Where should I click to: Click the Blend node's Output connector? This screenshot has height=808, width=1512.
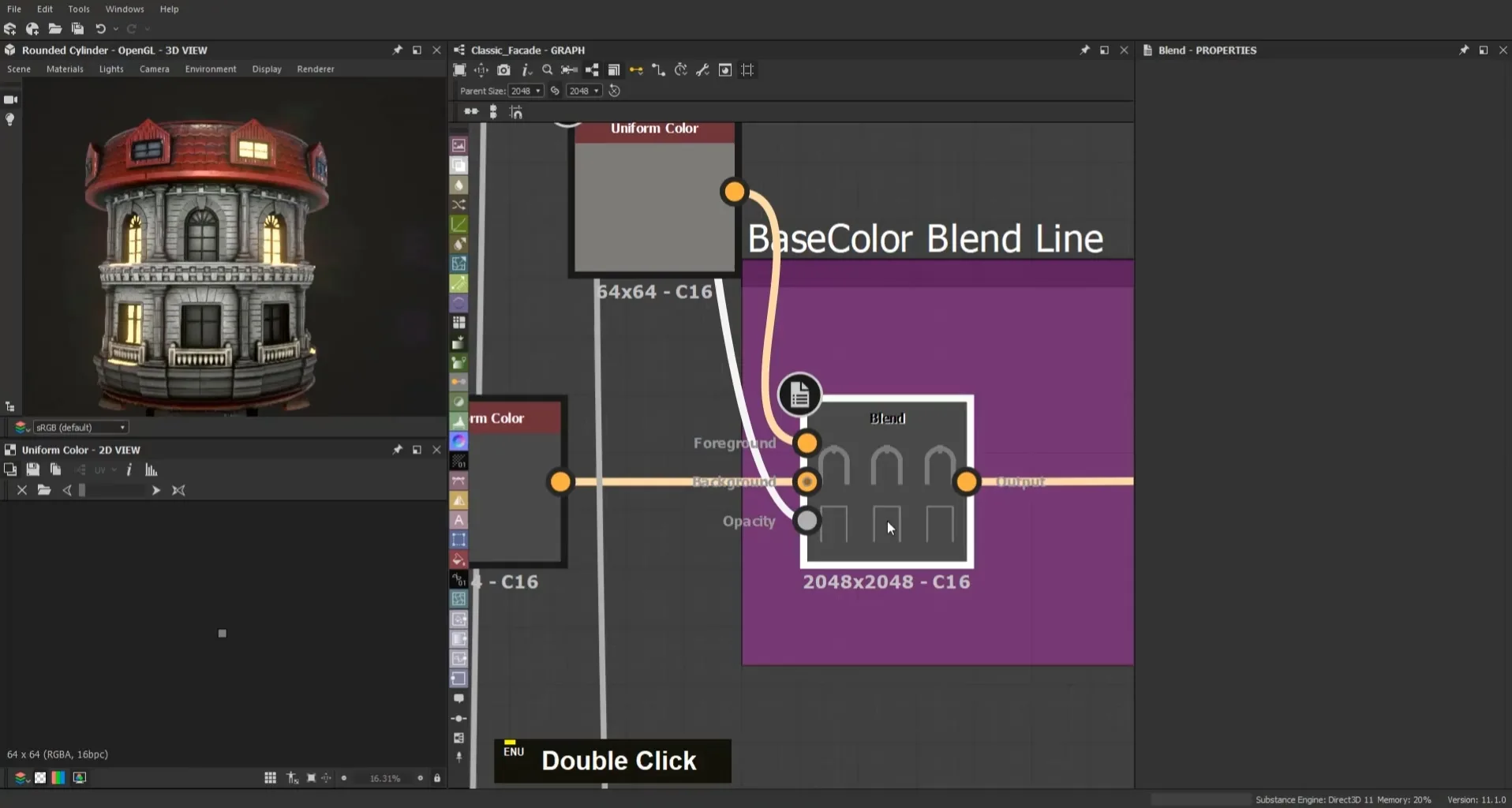(x=967, y=481)
